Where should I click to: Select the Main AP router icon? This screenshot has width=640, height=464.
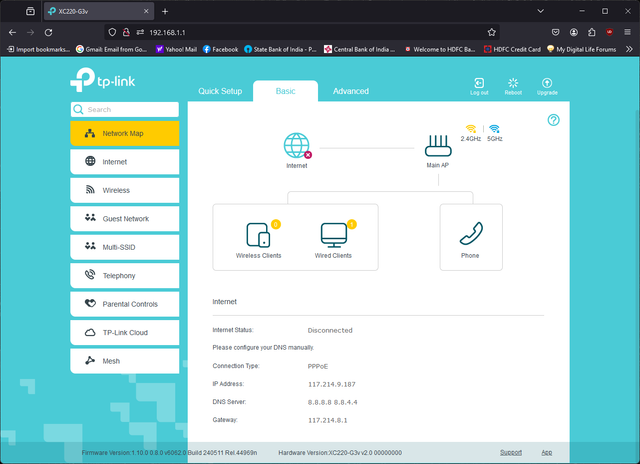click(438, 145)
